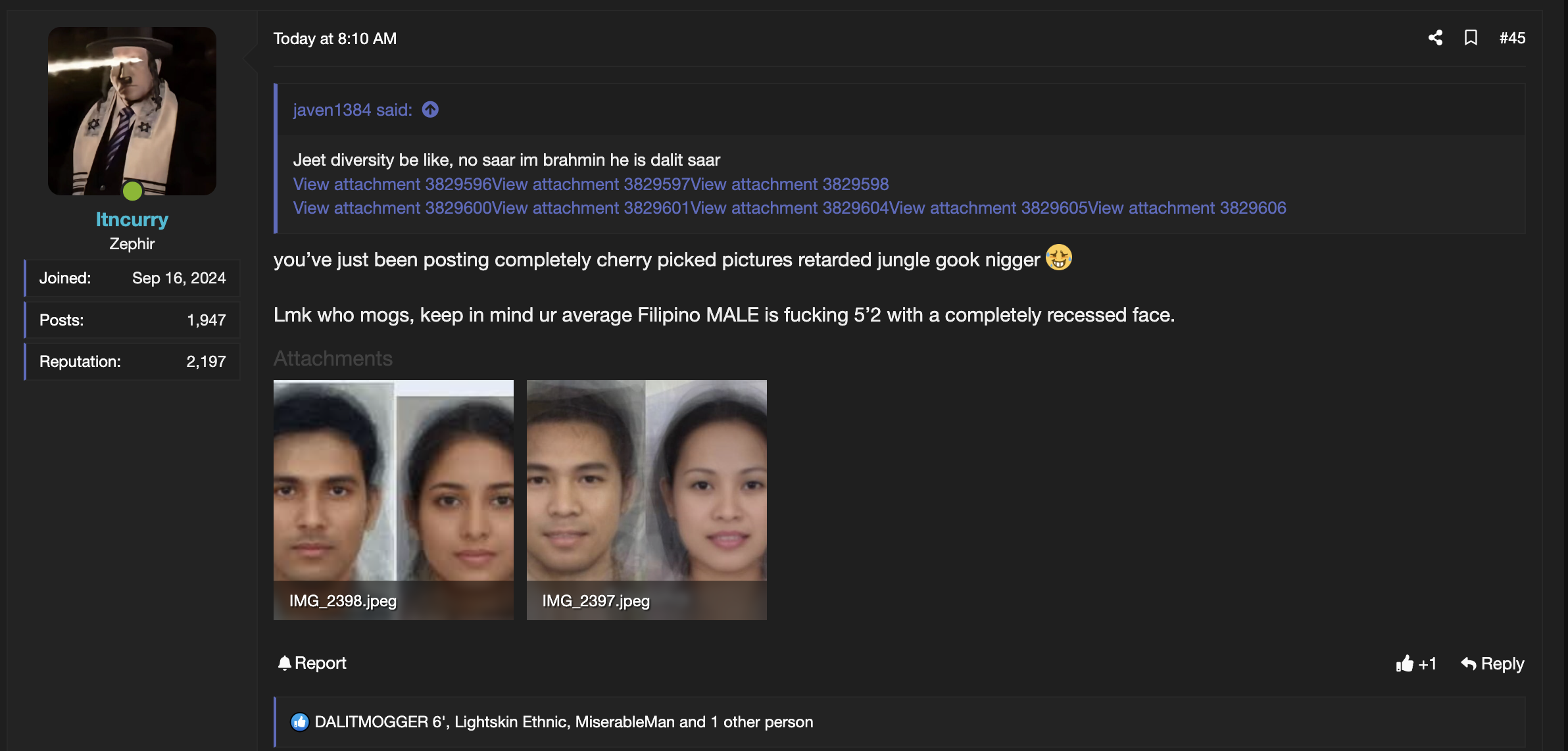View attachment 3829605
Screen dimensions: 1568x751
pos(989,208)
